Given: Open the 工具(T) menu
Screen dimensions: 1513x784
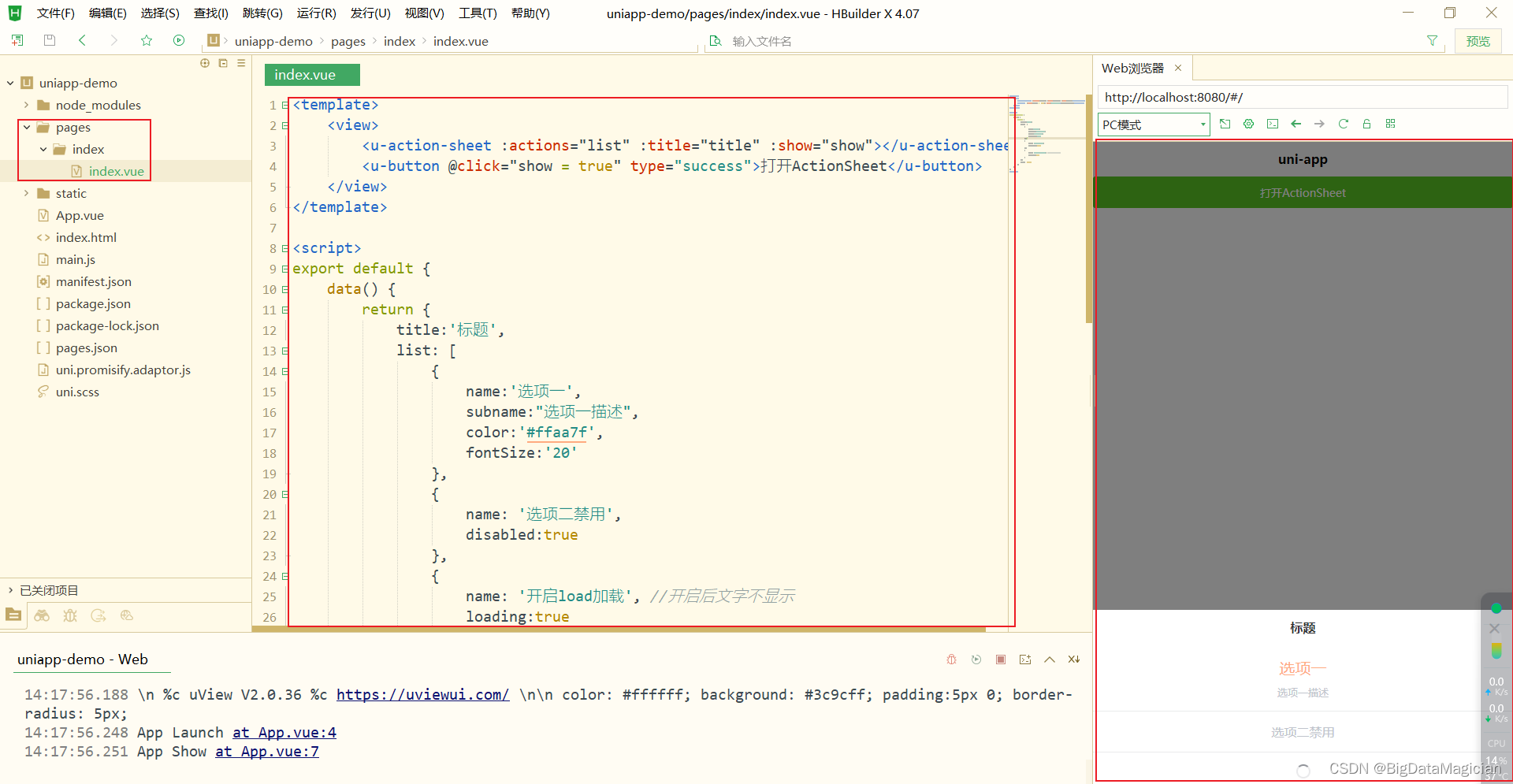Looking at the screenshot, I should point(478,13).
